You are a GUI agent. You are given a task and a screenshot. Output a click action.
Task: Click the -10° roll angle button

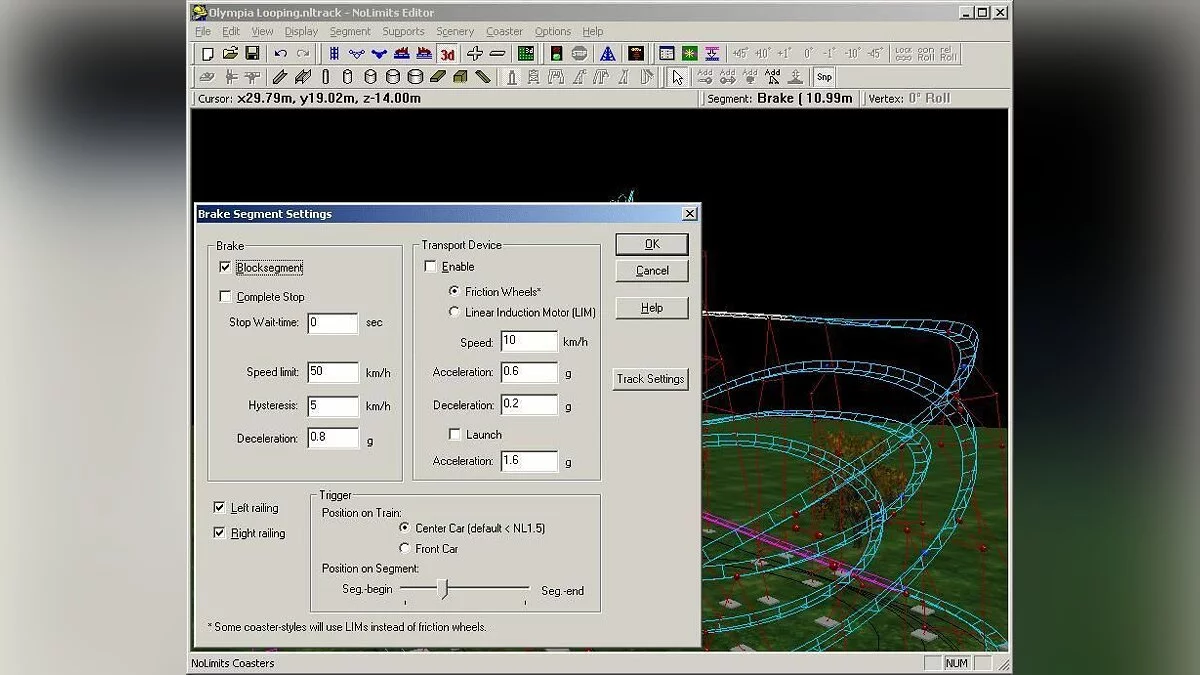pos(852,53)
